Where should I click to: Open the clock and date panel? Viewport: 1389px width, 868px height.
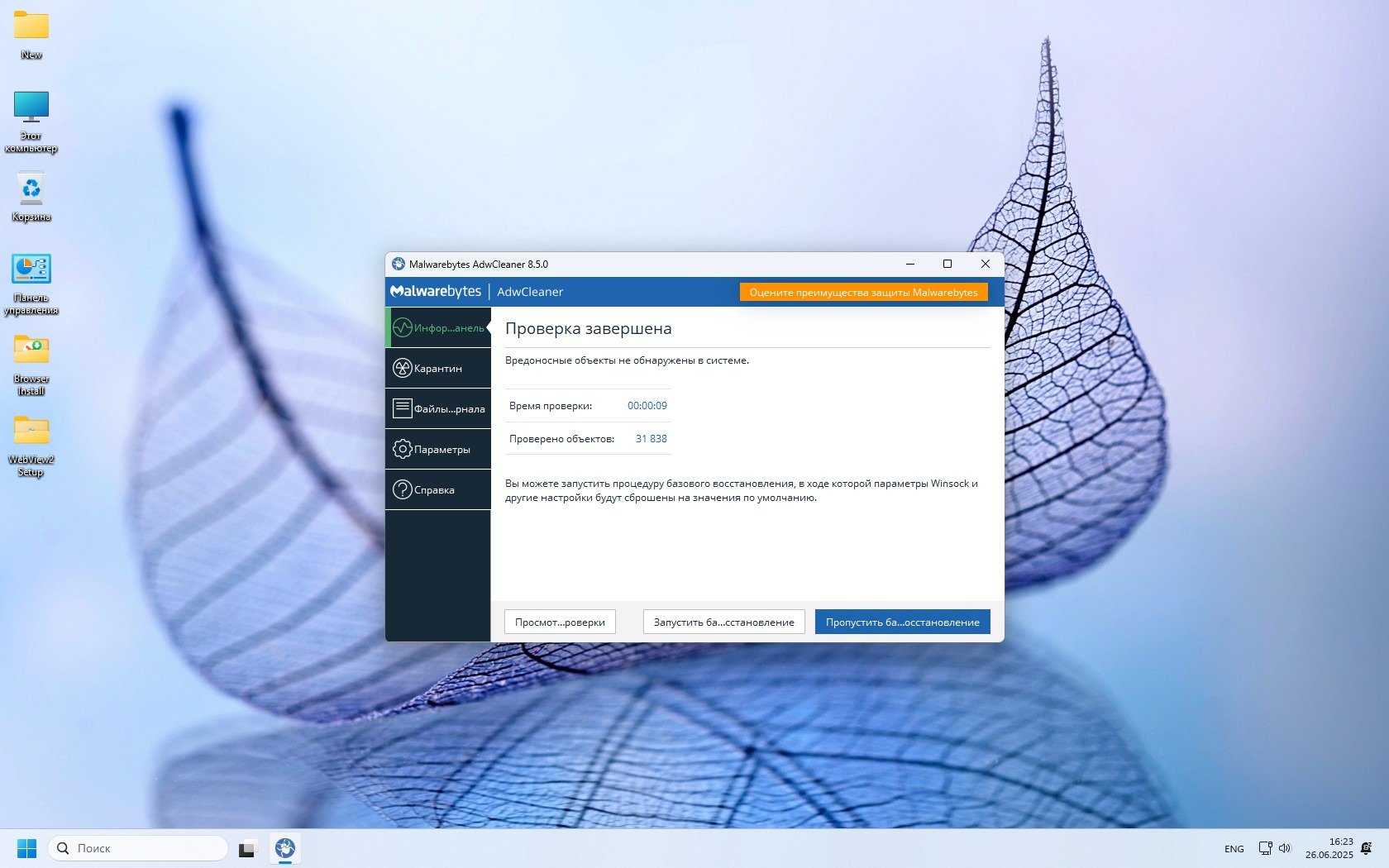[1329, 848]
